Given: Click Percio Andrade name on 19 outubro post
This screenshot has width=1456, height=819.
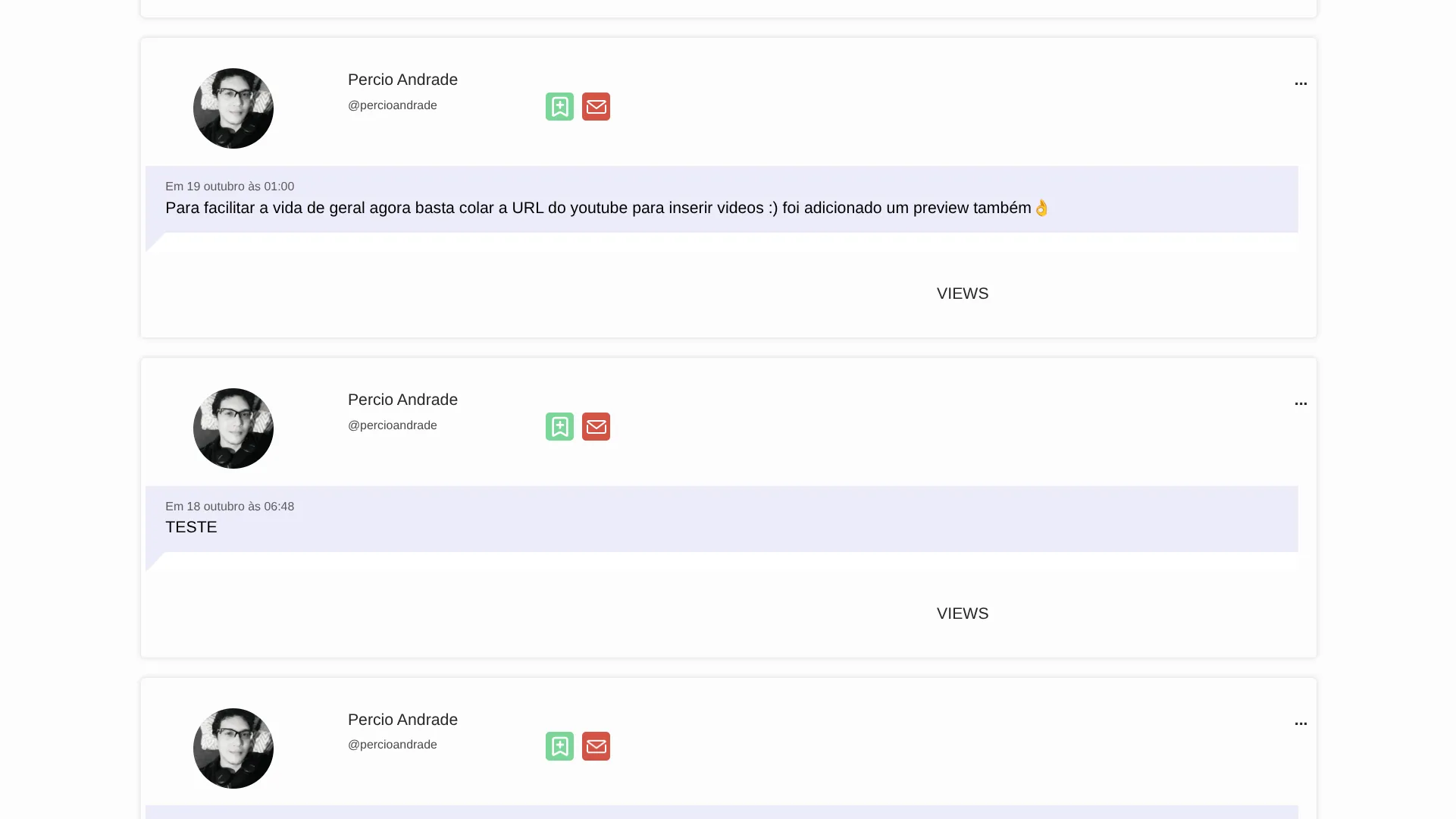Looking at the screenshot, I should (402, 80).
